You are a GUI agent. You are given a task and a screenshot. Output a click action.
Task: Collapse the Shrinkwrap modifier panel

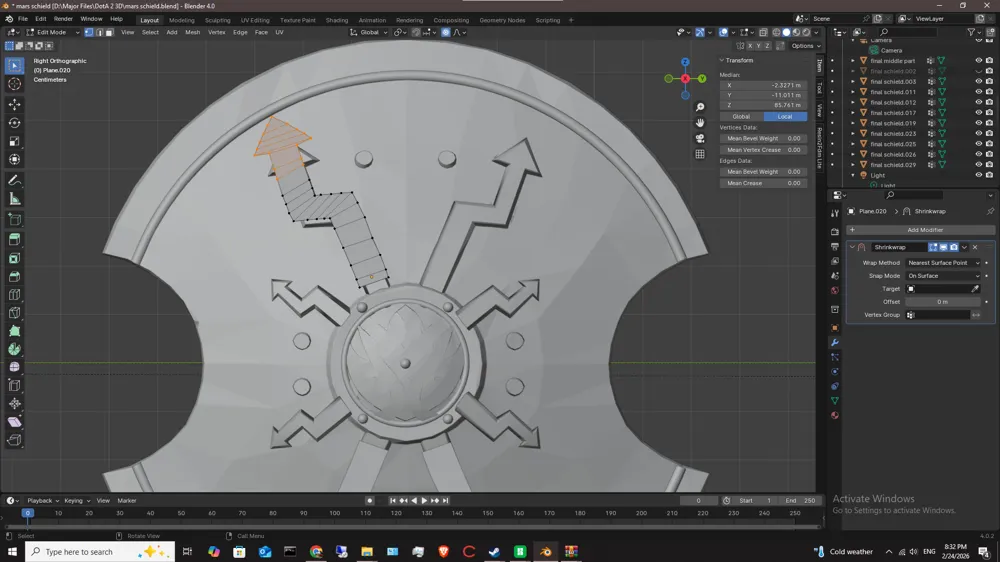point(852,247)
